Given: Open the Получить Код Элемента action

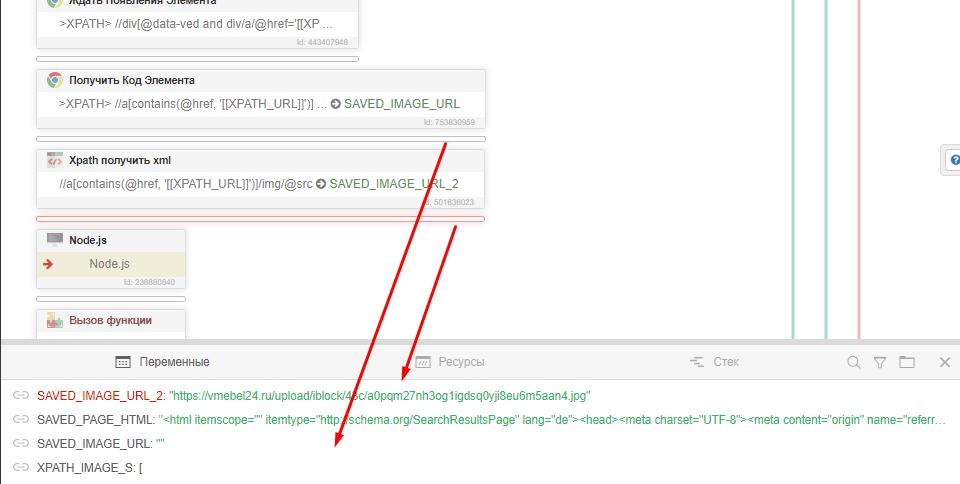Looking at the screenshot, I should click(260, 103).
